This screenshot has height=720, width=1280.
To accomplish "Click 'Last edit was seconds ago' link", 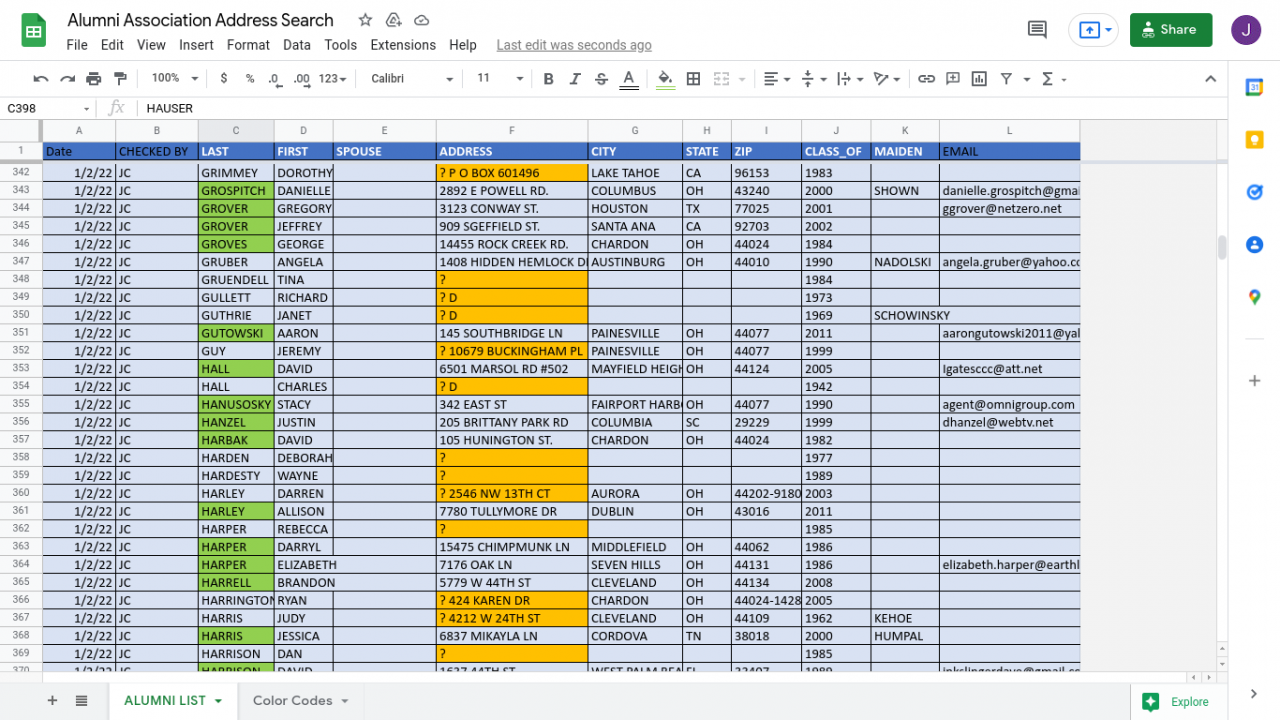I will coord(574,45).
